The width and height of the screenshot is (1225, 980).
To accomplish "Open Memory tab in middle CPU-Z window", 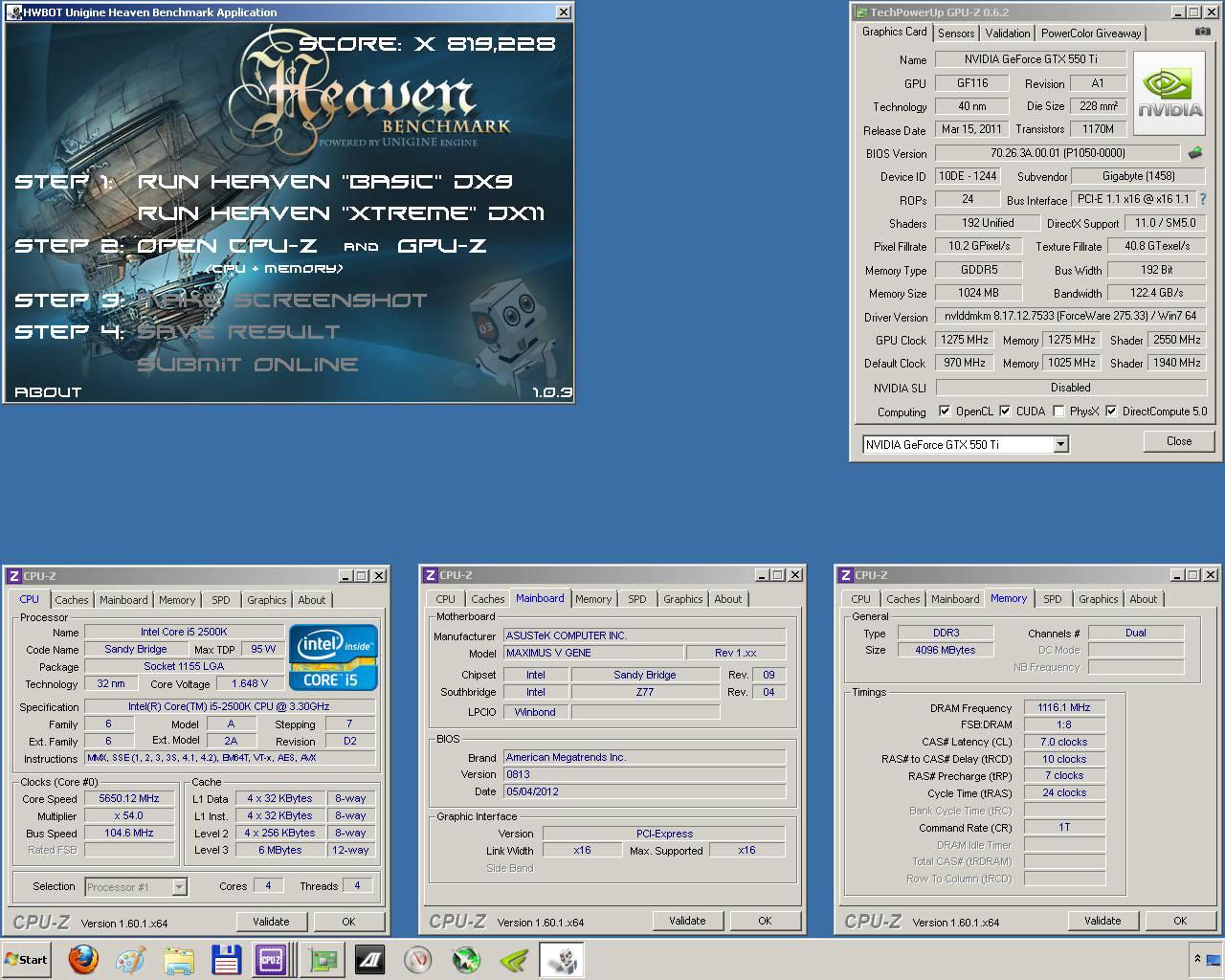I will pos(593,599).
